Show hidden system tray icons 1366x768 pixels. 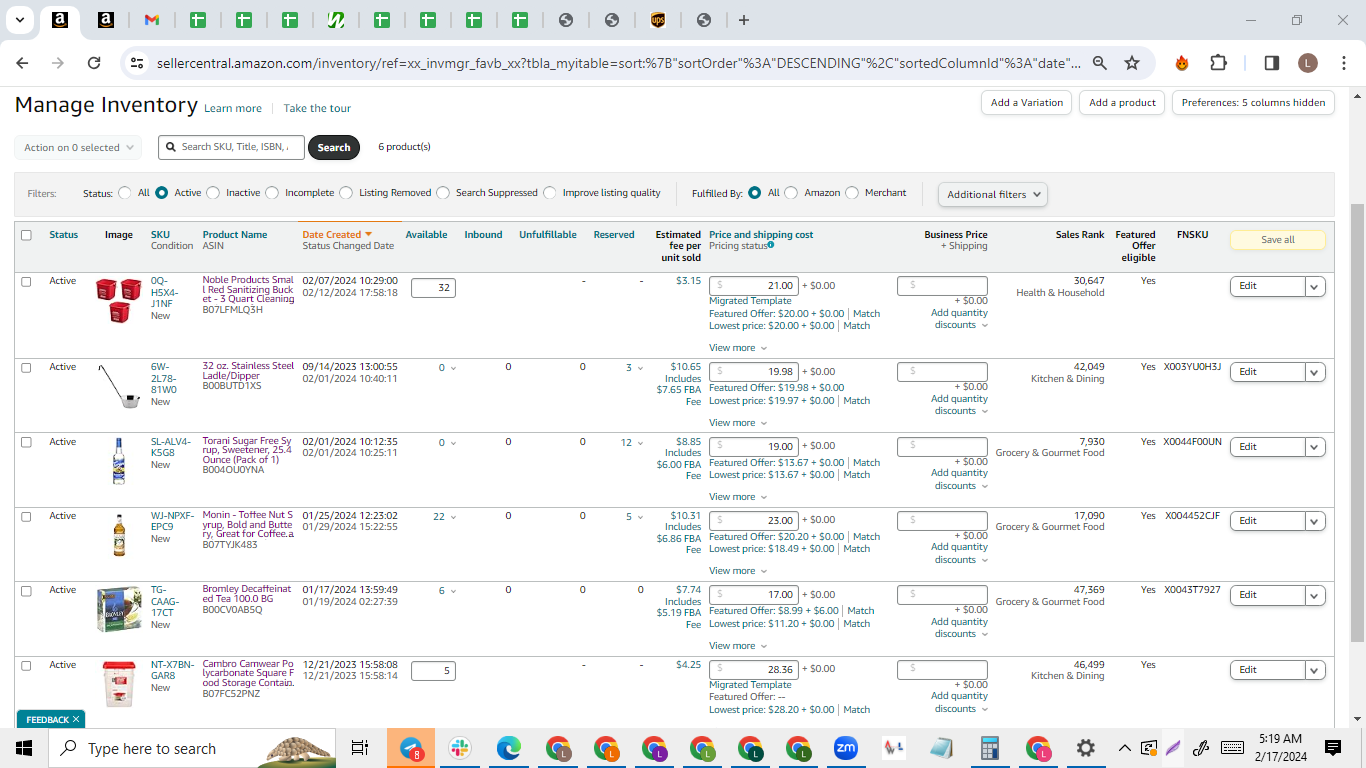coord(1125,748)
